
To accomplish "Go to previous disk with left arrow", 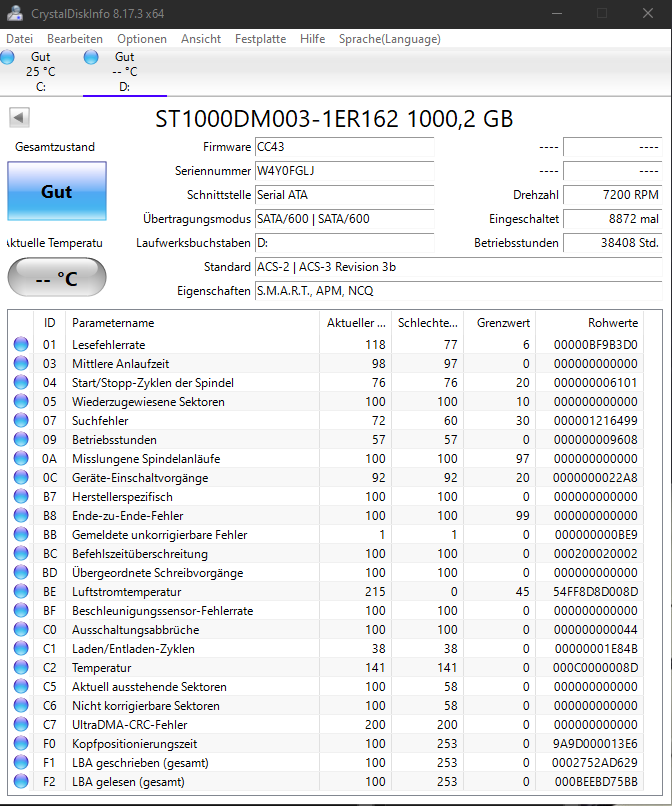I will point(20,118).
